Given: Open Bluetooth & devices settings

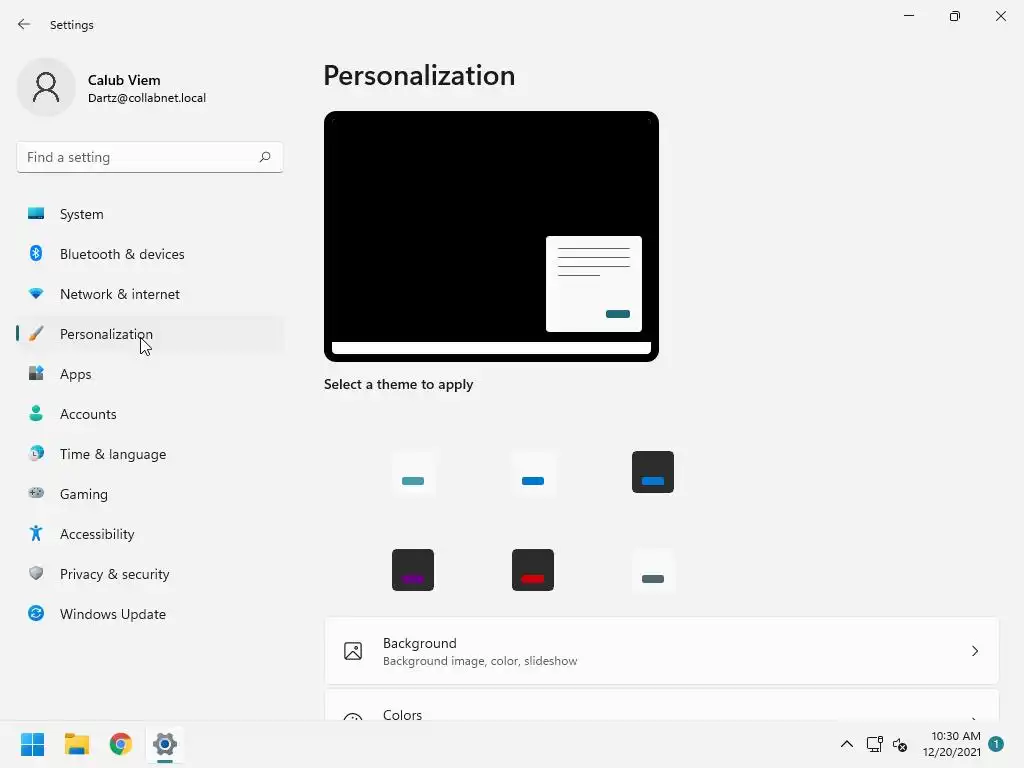Looking at the screenshot, I should (150, 254).
